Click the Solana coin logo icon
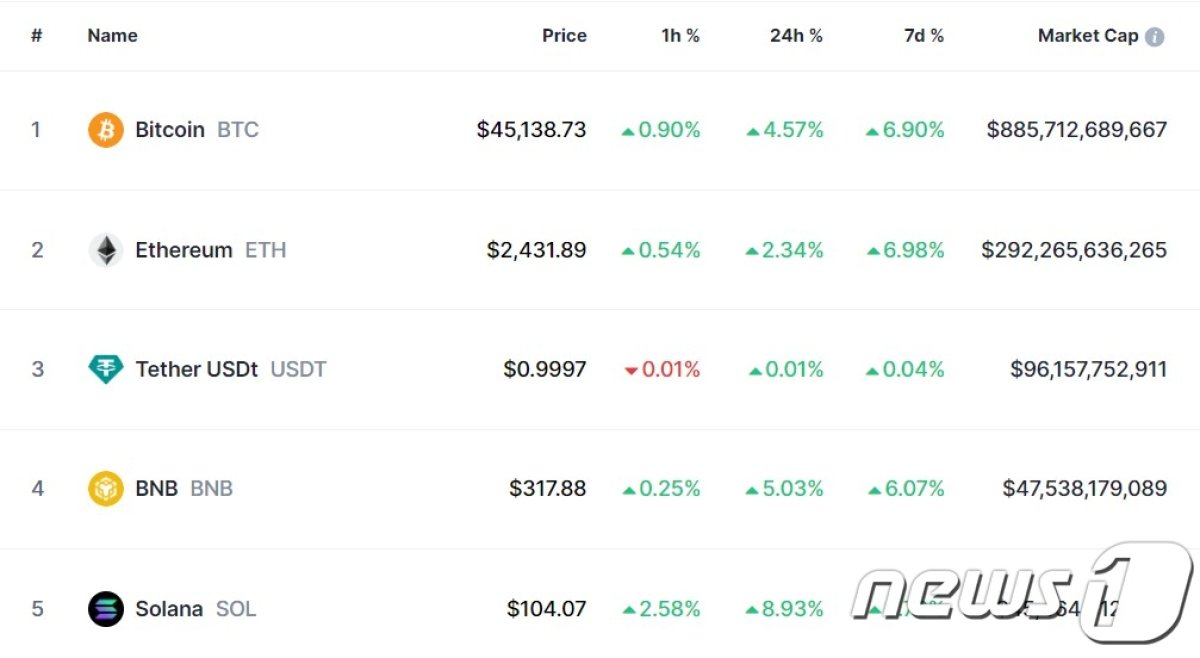This screenshot has width=1200, height=658. pos(105,609)
